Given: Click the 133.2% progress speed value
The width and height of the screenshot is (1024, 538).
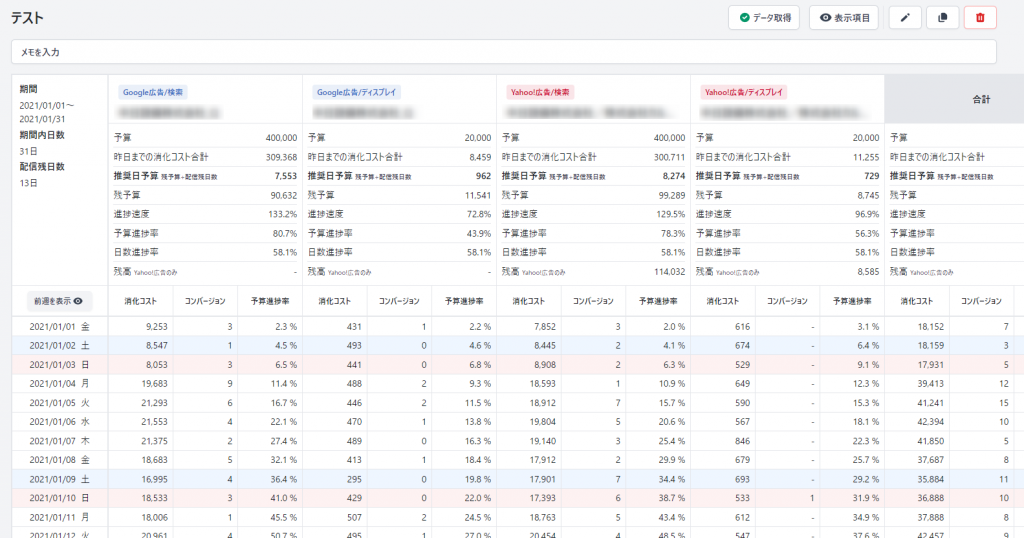Looking at the screenshot, I should [x=282, y=214].
